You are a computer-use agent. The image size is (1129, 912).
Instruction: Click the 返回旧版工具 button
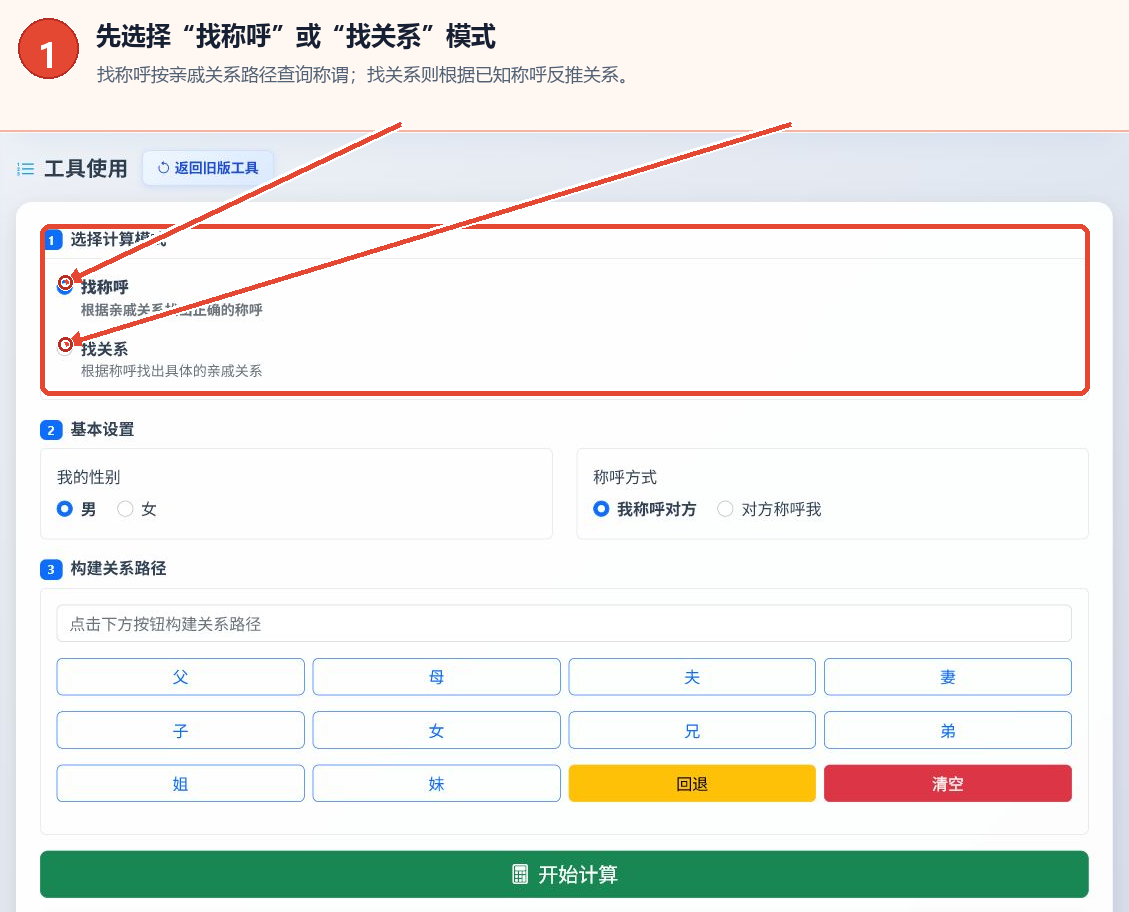(208, 168)
